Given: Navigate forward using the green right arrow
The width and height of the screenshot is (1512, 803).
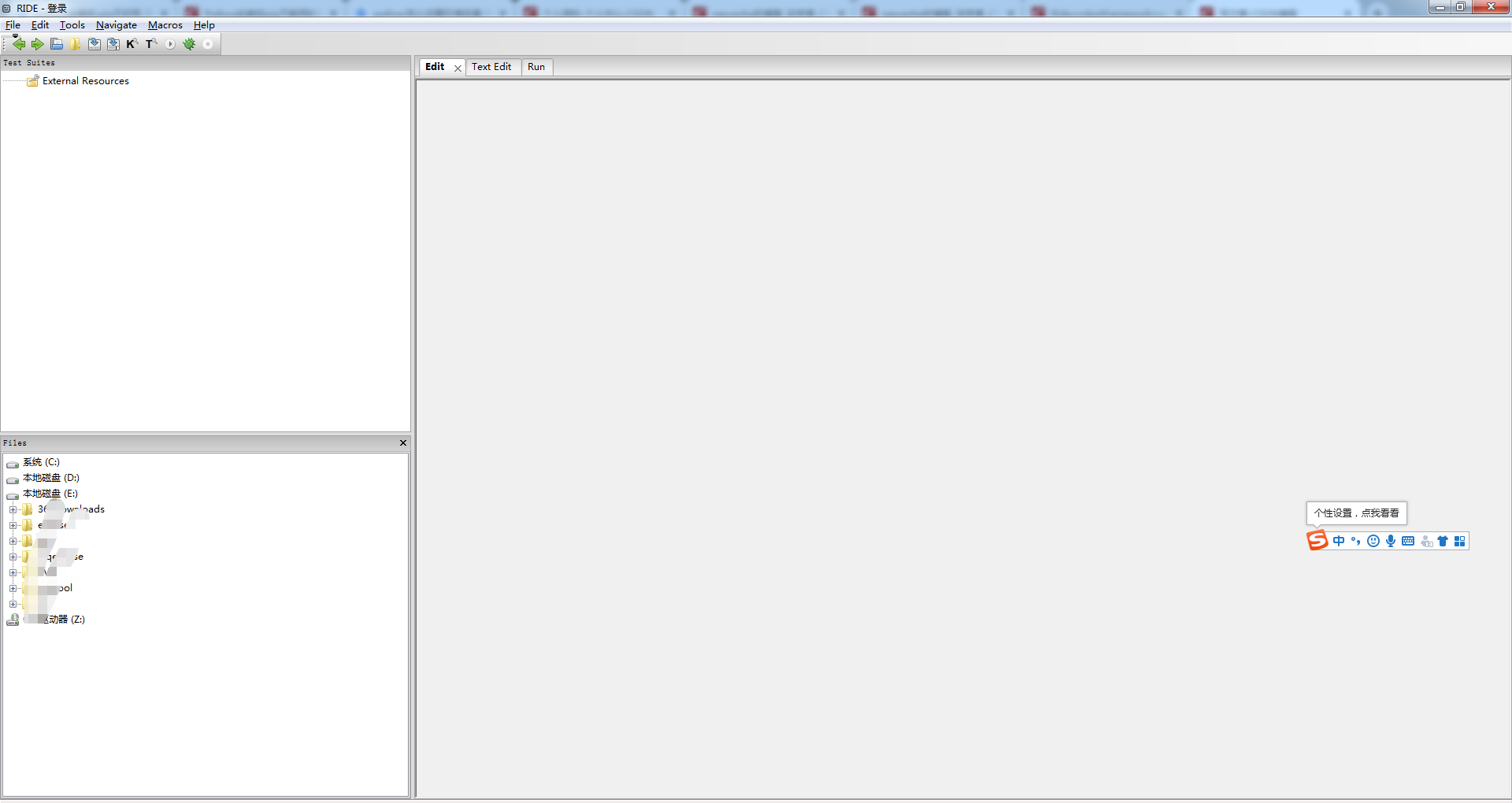Looking at the screenshot, I should click(x=37, y=44).
